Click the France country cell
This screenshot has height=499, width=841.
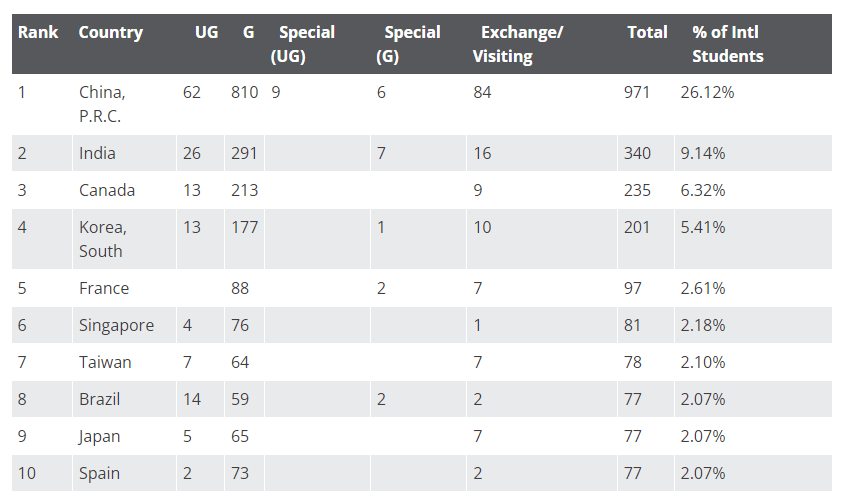[104, 288]
